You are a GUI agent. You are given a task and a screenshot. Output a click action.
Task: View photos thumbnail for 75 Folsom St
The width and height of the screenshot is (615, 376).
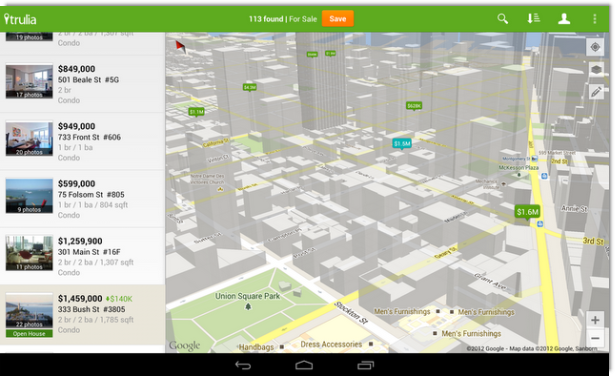pos(29,196)
